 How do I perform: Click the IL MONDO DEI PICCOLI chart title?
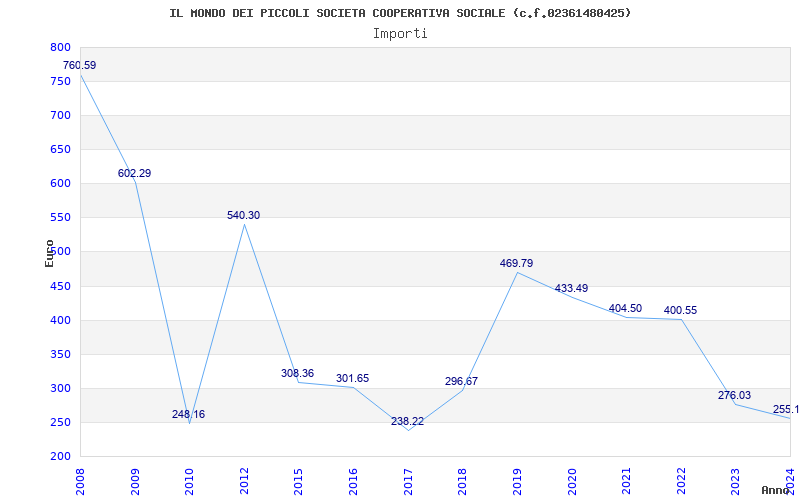[x=400, y=13]
